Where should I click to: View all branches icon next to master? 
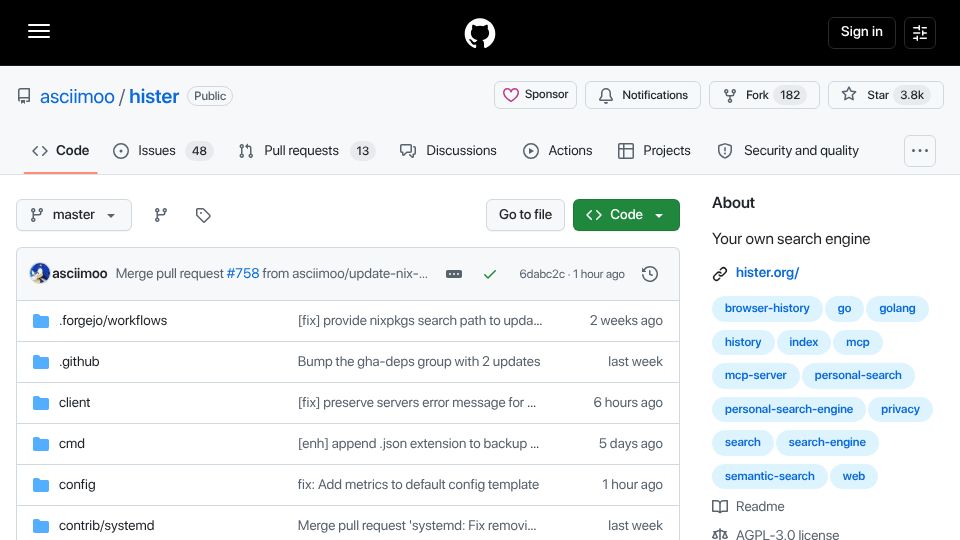(x=160, y=215)
